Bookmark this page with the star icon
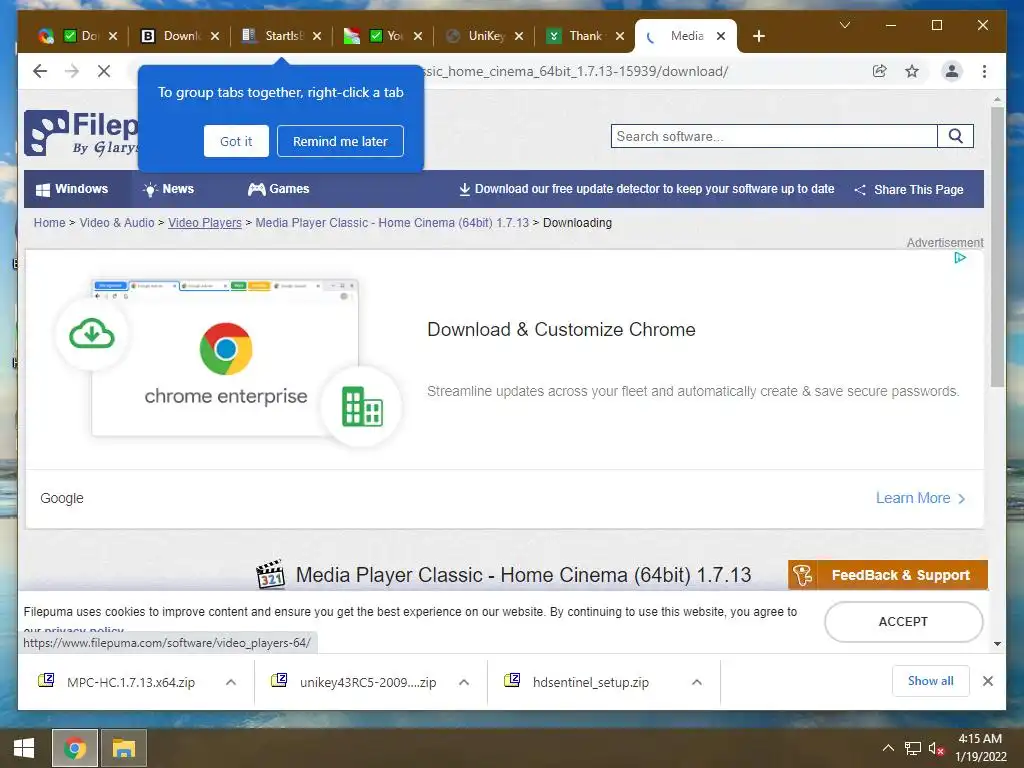Image resolution: width=1024 pixels, height=768 pixels. pyautogui.click(x=912, y=71)
